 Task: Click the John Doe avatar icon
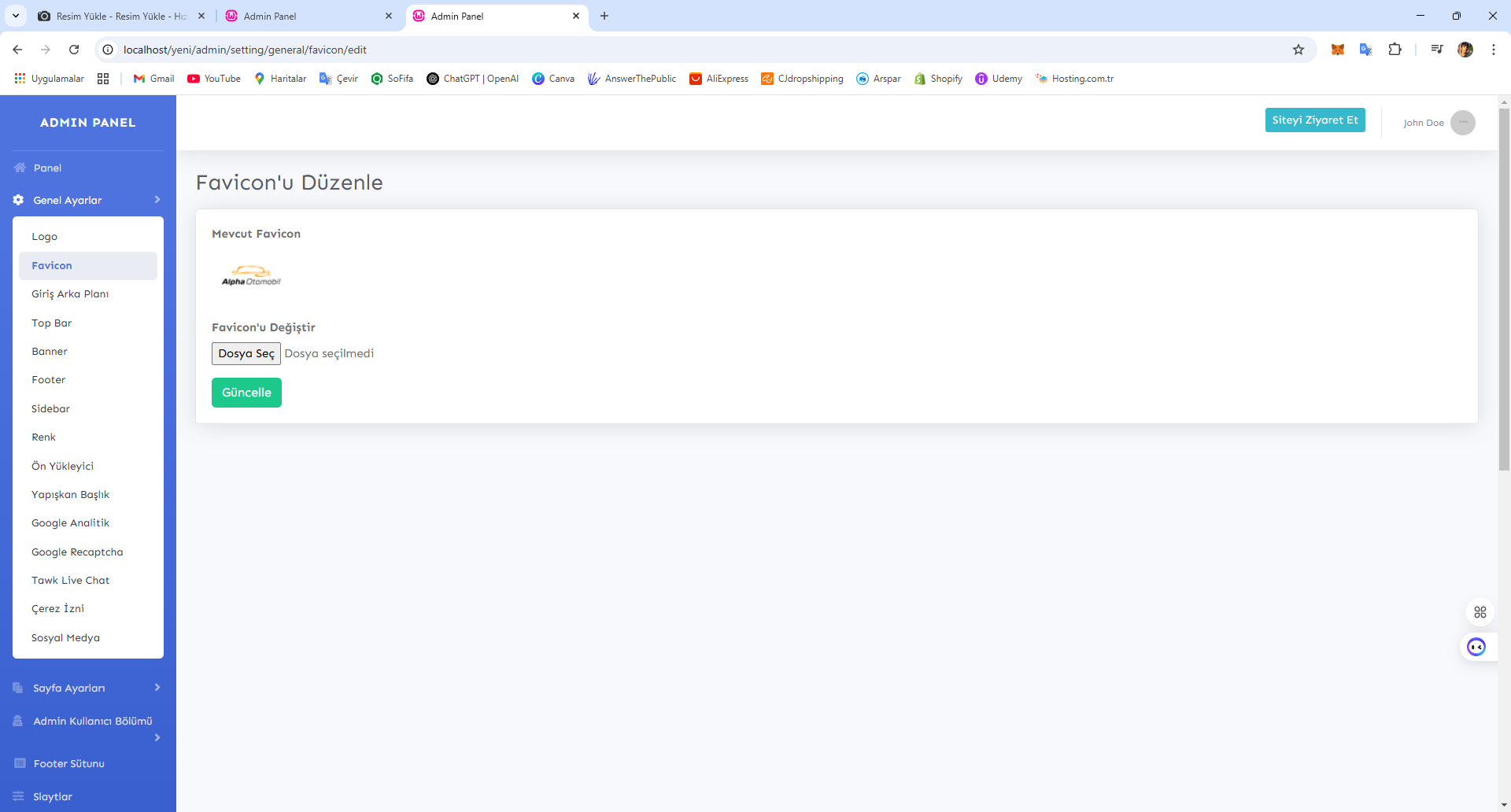[x=1462, y=123]
